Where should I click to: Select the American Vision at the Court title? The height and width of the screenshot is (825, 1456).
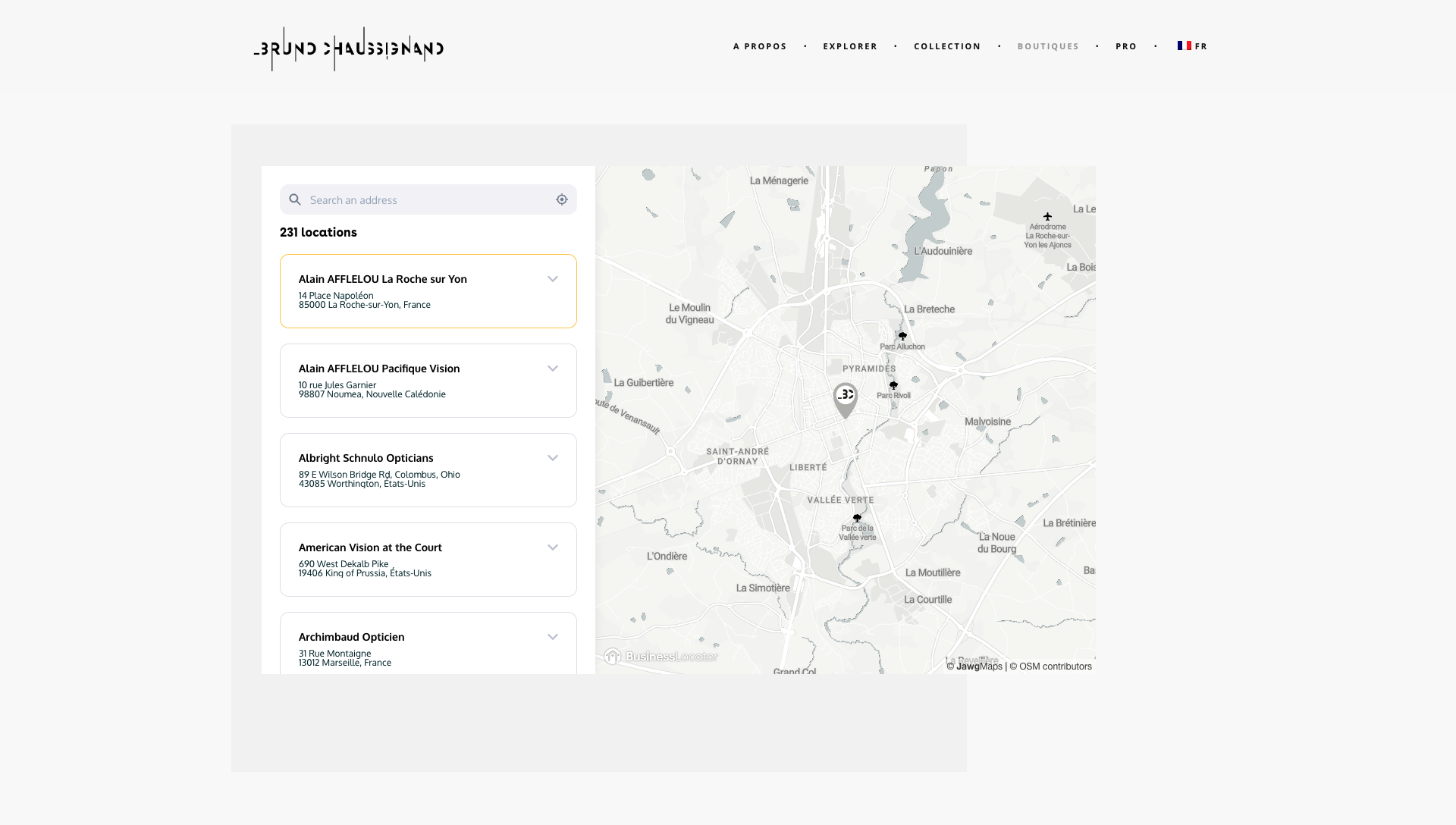(370, 547)
